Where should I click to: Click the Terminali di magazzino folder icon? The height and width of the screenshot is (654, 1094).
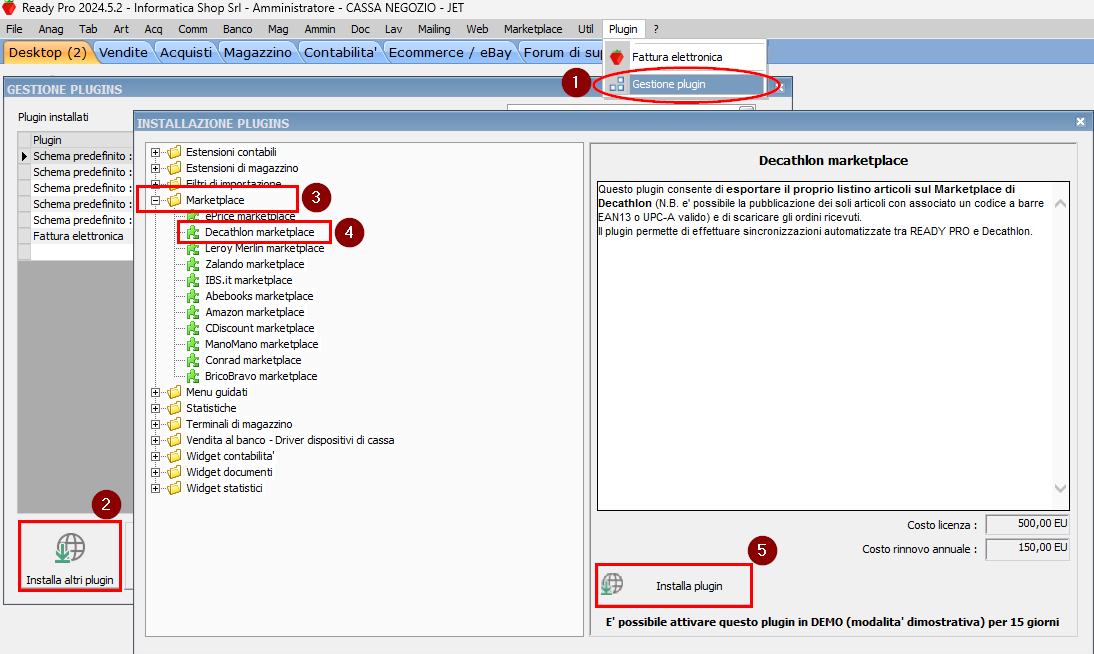(x=174, y=424)
